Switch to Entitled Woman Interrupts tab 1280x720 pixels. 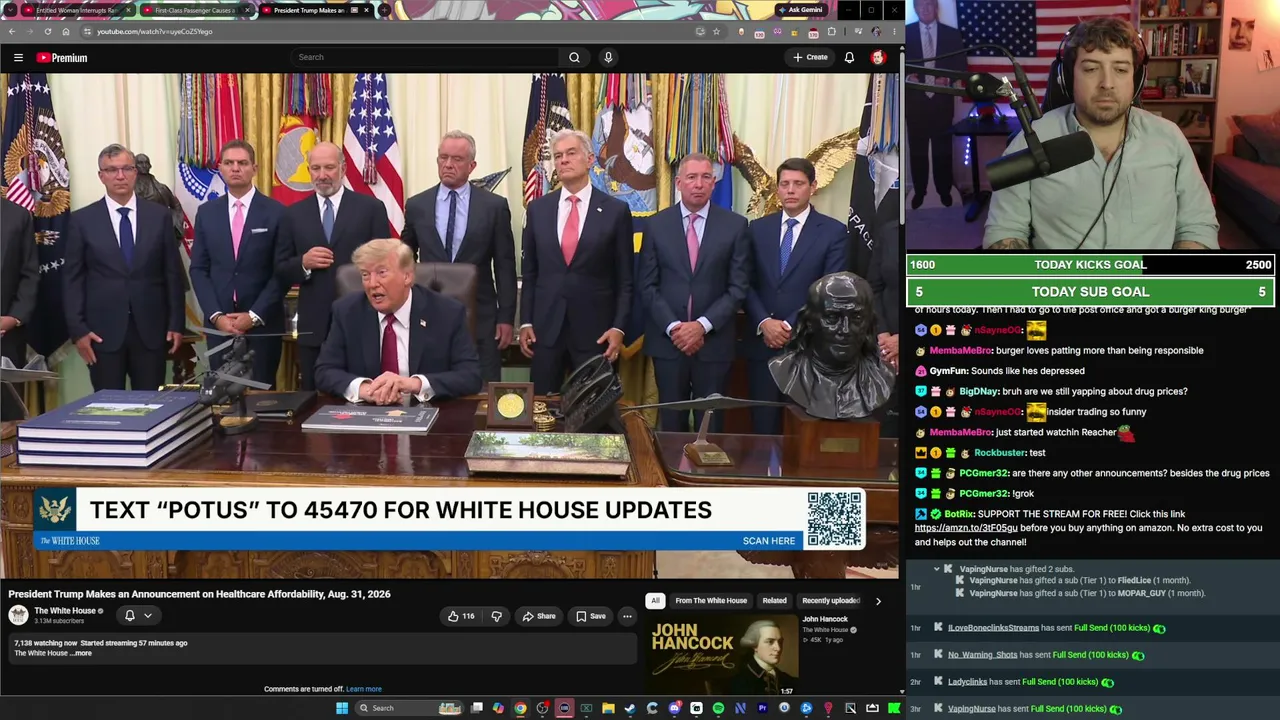tap(77, 10)
